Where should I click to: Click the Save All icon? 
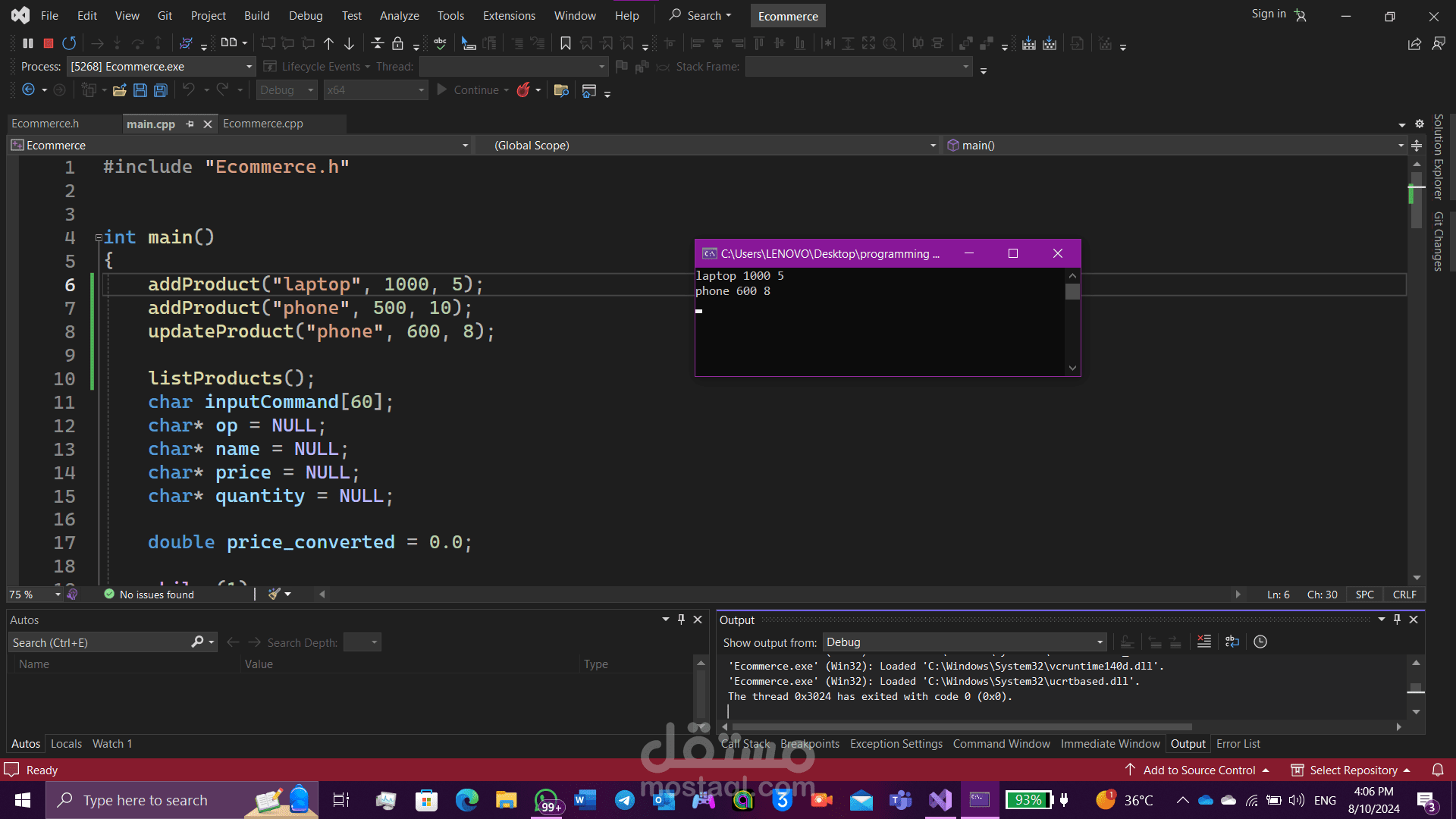[160, 90]
